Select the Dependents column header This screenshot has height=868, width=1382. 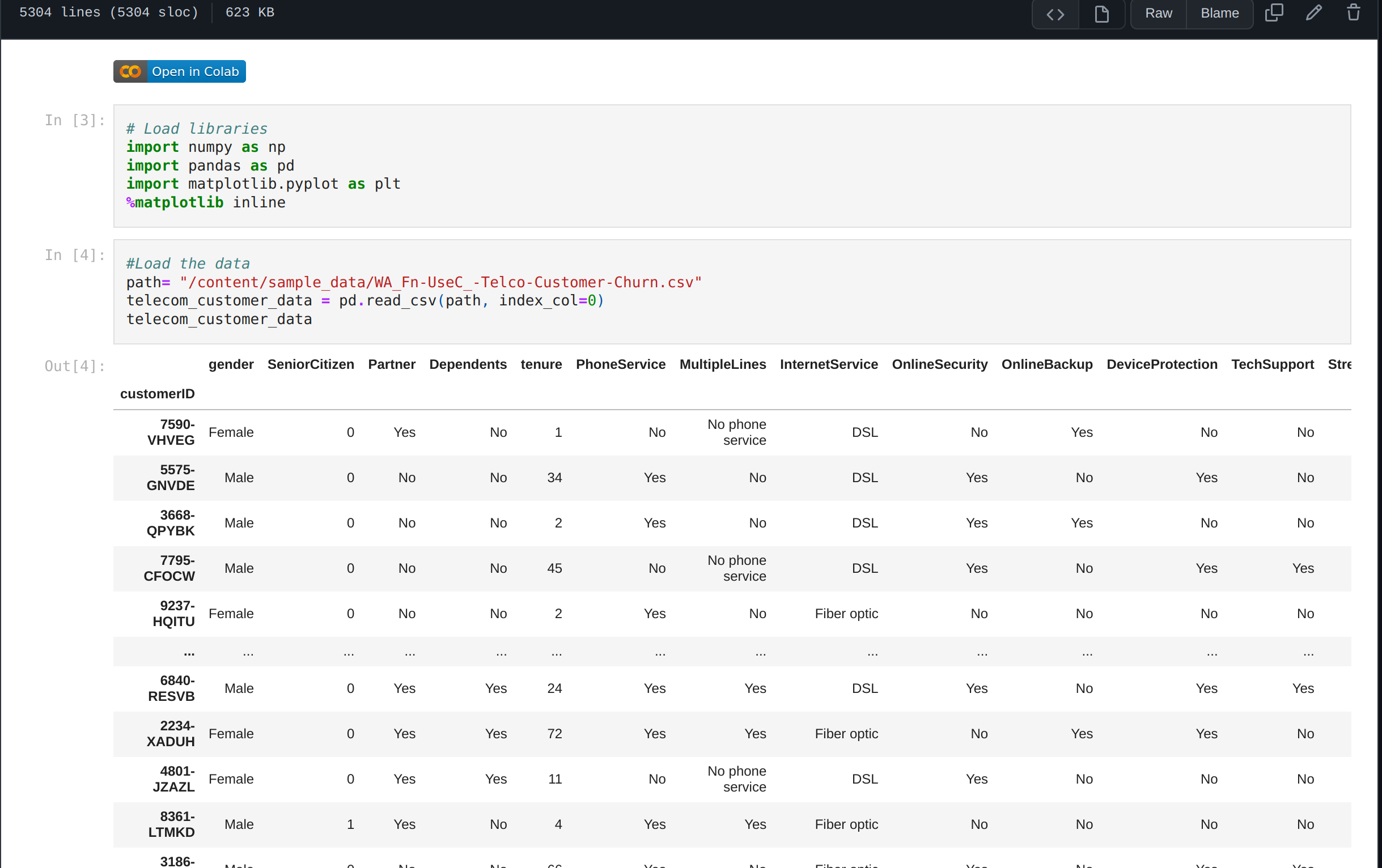pyautogui.click(x=468, y=364)
